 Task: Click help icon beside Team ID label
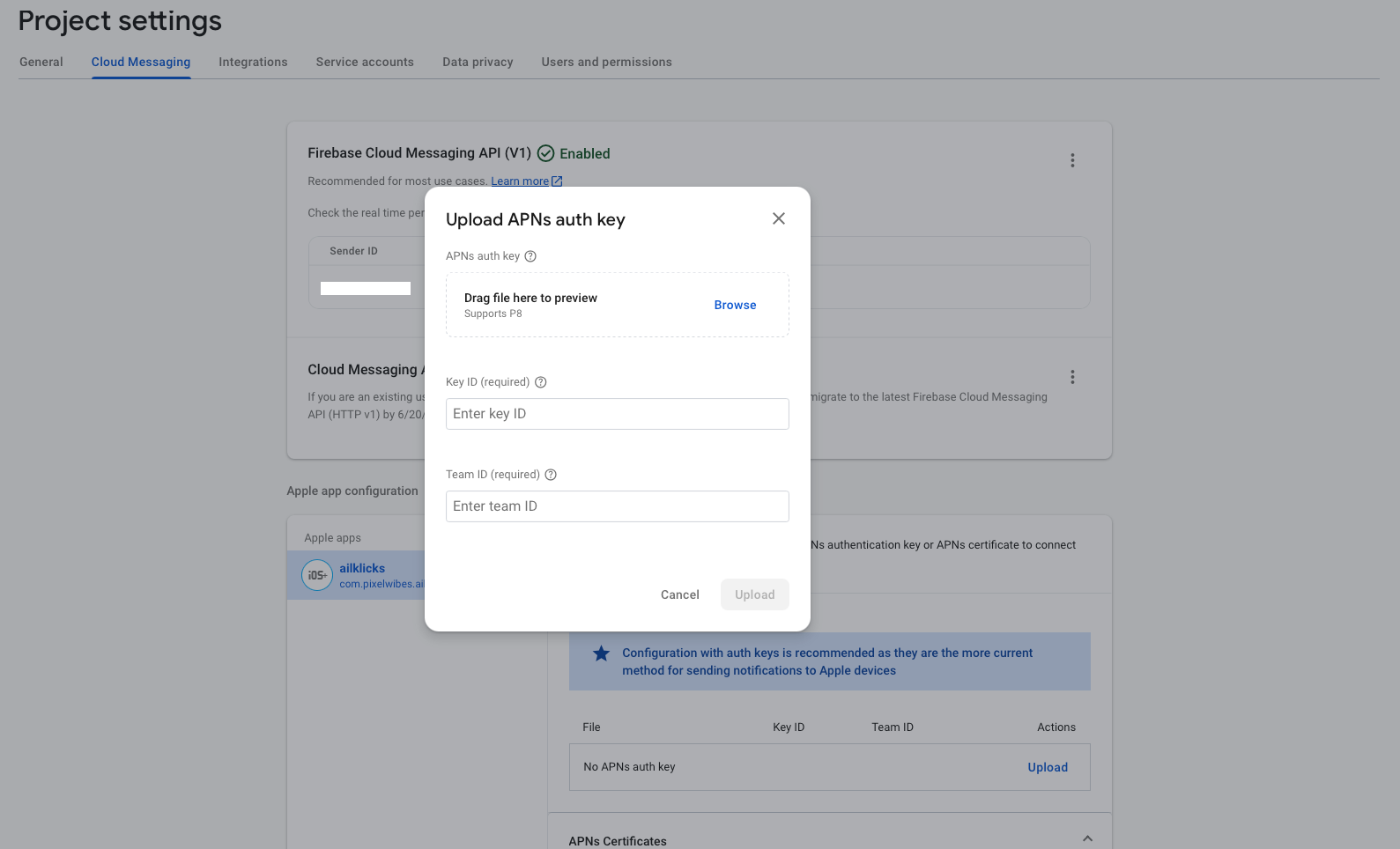pos(551,475)
